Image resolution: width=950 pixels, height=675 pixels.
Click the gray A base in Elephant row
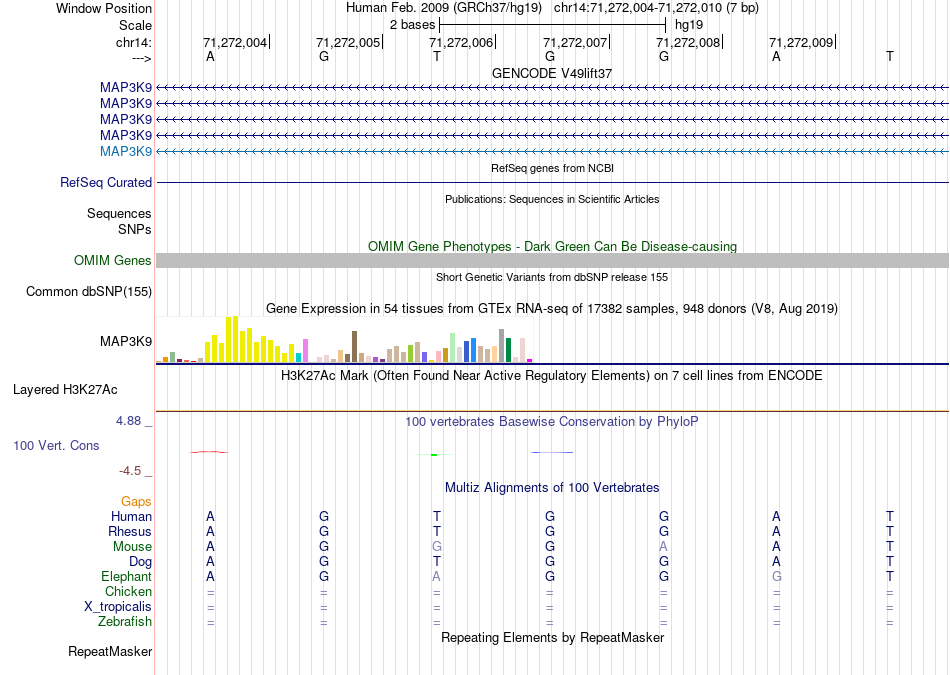point(436,577)
